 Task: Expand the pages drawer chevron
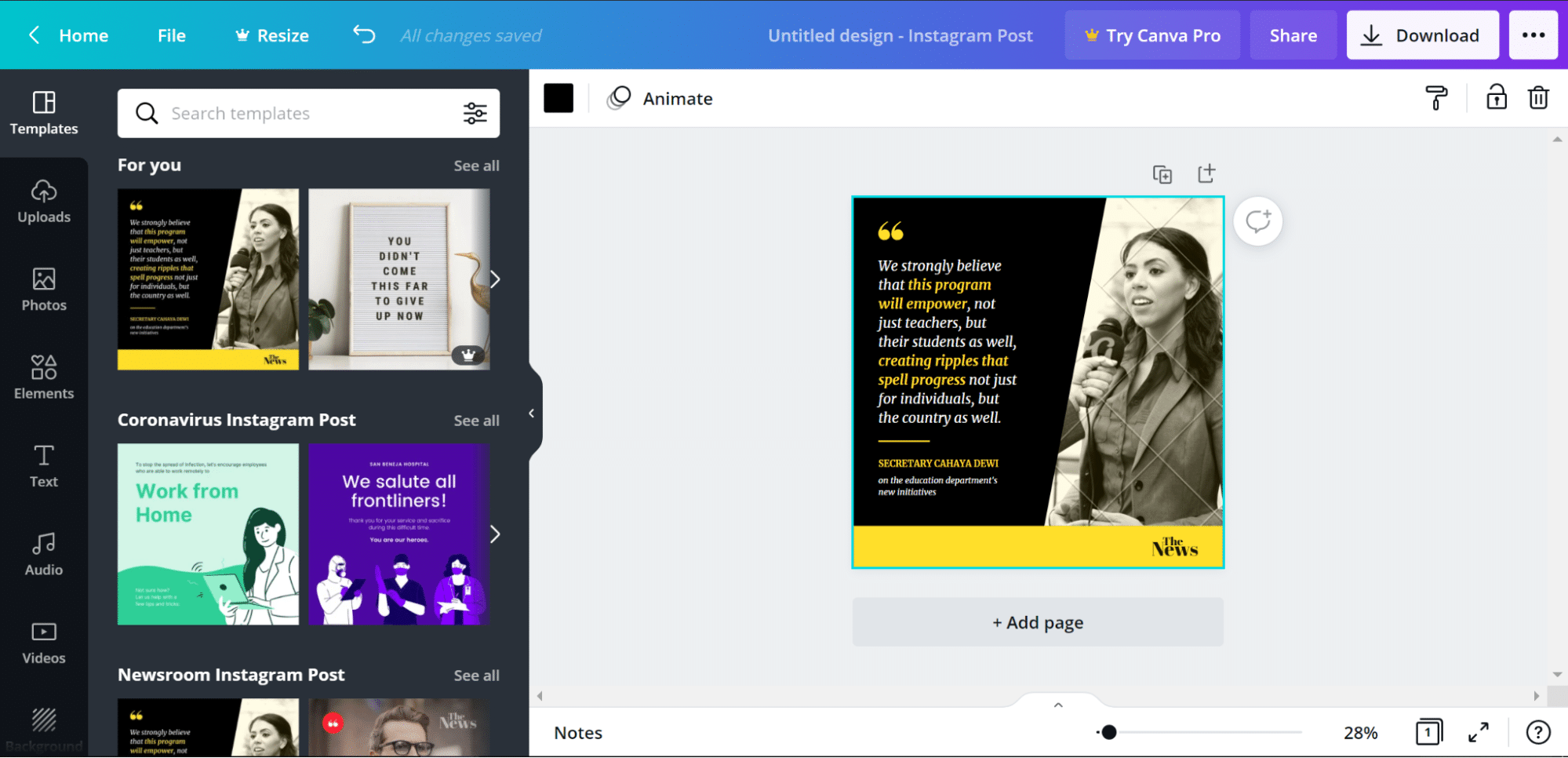point(1058,705)
